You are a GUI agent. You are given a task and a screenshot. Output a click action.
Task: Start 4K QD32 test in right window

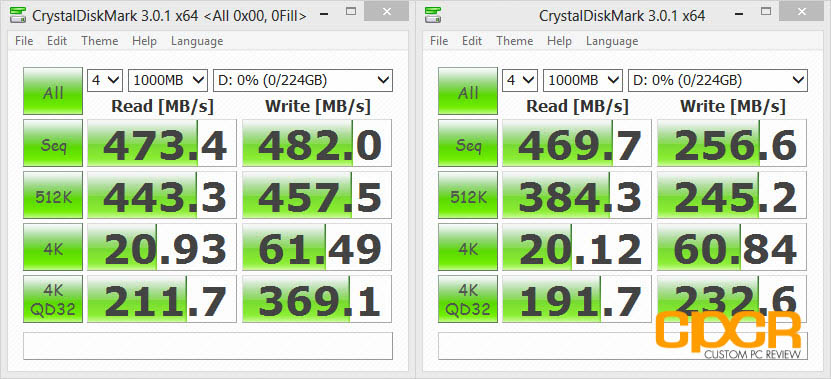pyautogui.click(x=468, y=298)
